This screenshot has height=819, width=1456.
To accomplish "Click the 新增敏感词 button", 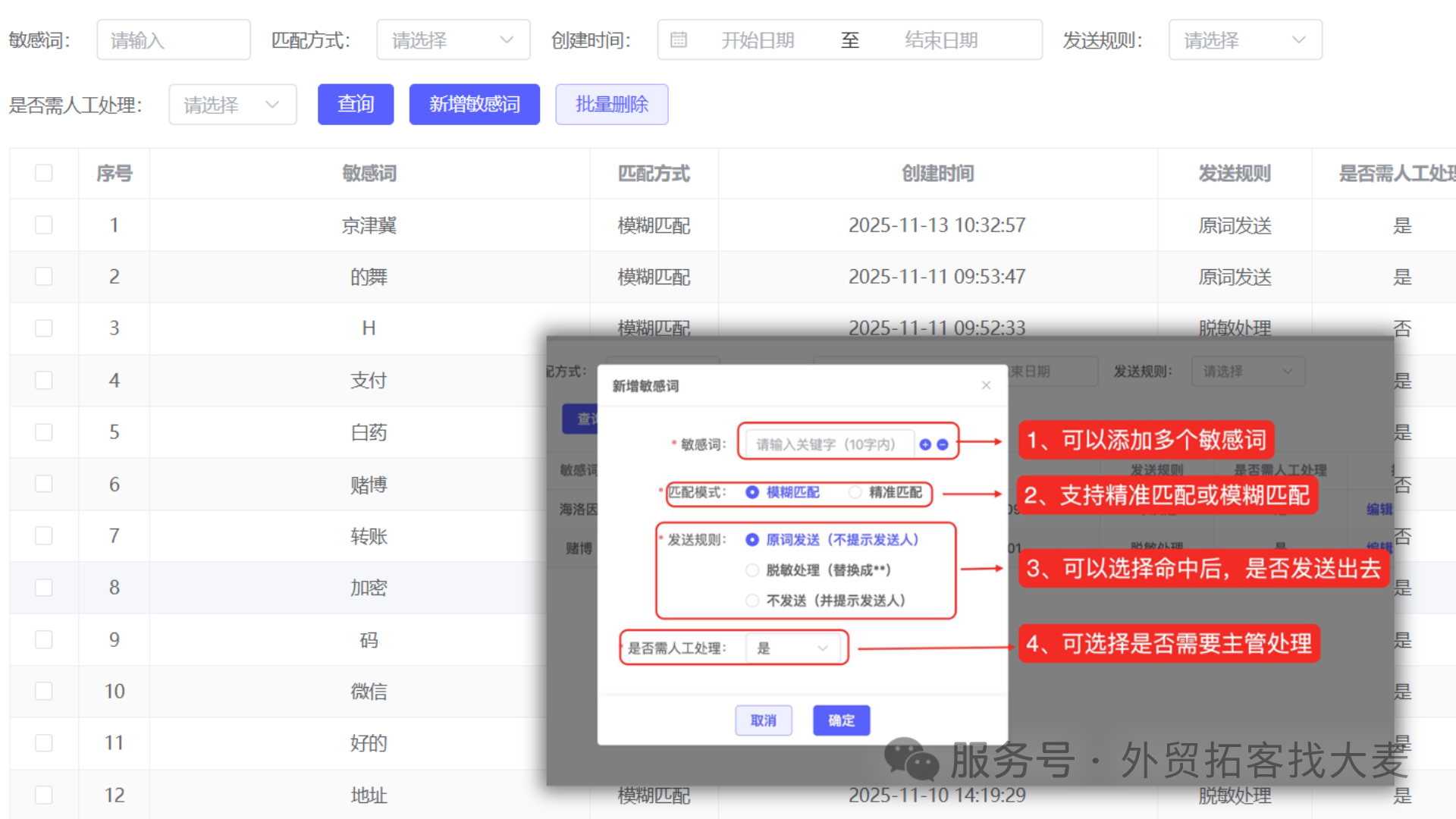I will 475,104.
